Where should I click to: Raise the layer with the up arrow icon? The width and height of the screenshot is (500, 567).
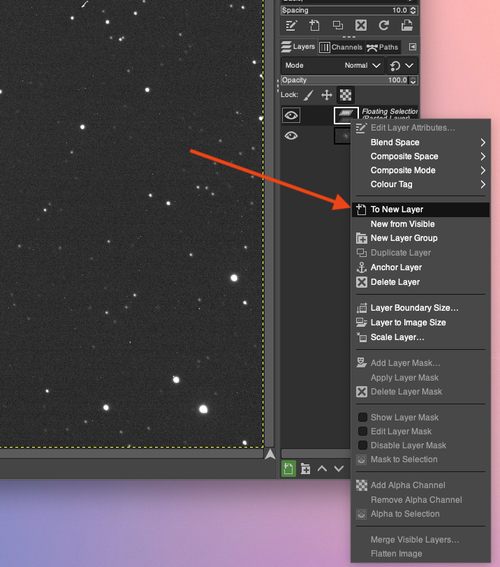(322, 469)
